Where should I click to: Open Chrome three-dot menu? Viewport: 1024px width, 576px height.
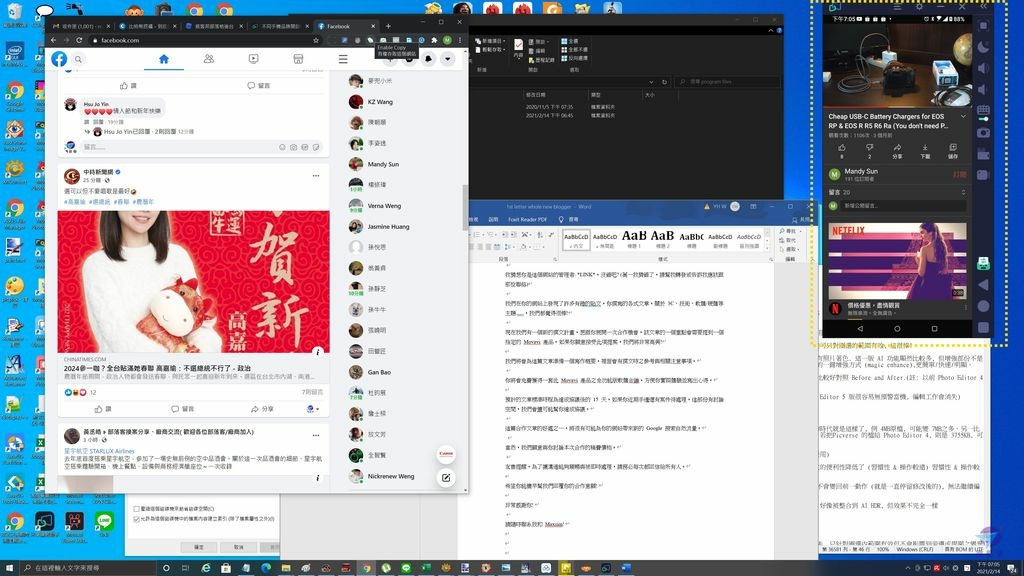pyautogui.click(x=460, y=40)
